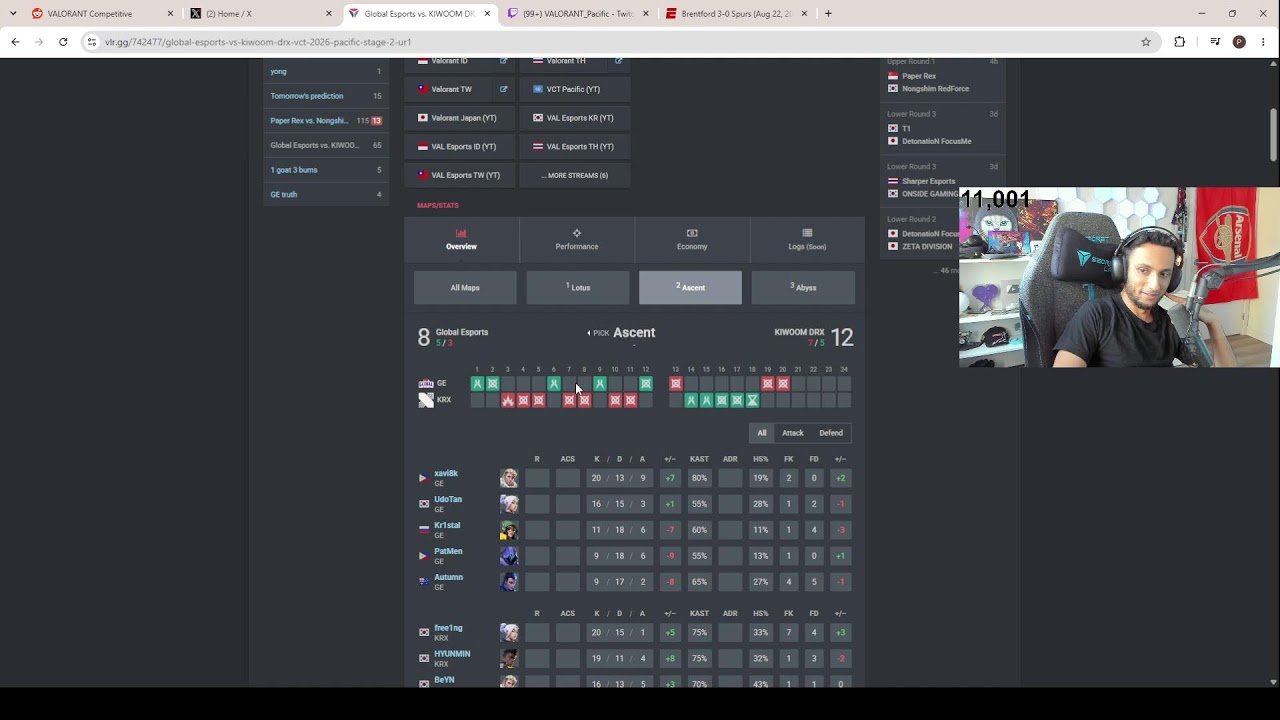Open the '1 goat 3 bums' thread

(326, 170)
